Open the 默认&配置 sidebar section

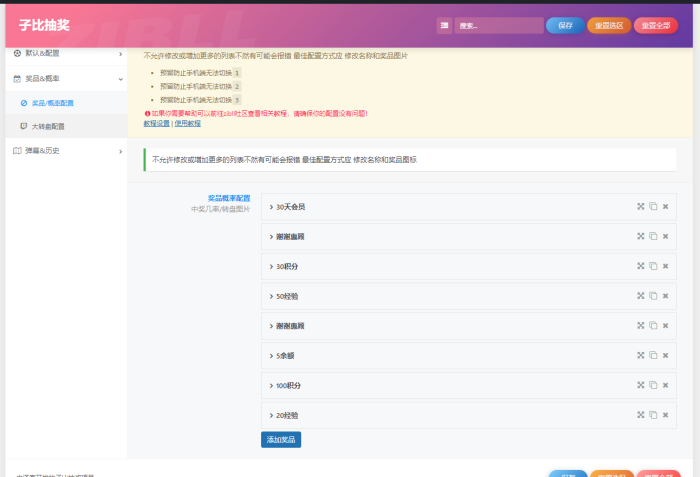coord(67,54)
